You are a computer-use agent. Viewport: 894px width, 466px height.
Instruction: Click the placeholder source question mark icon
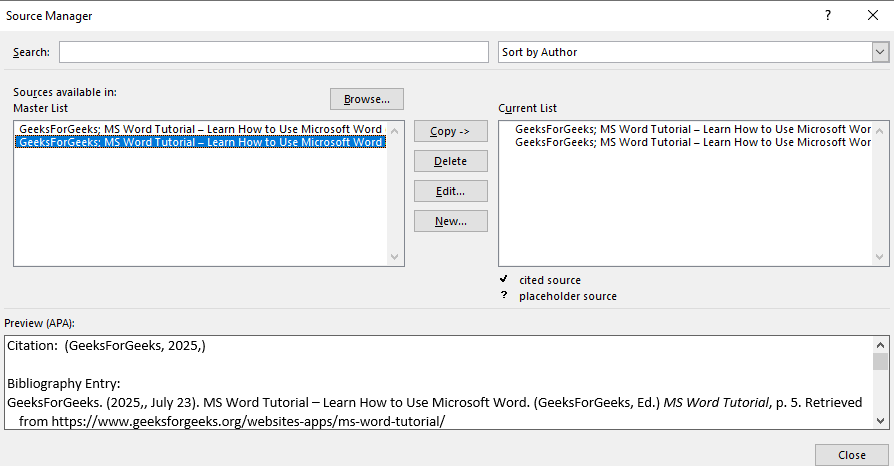(504, 295)
